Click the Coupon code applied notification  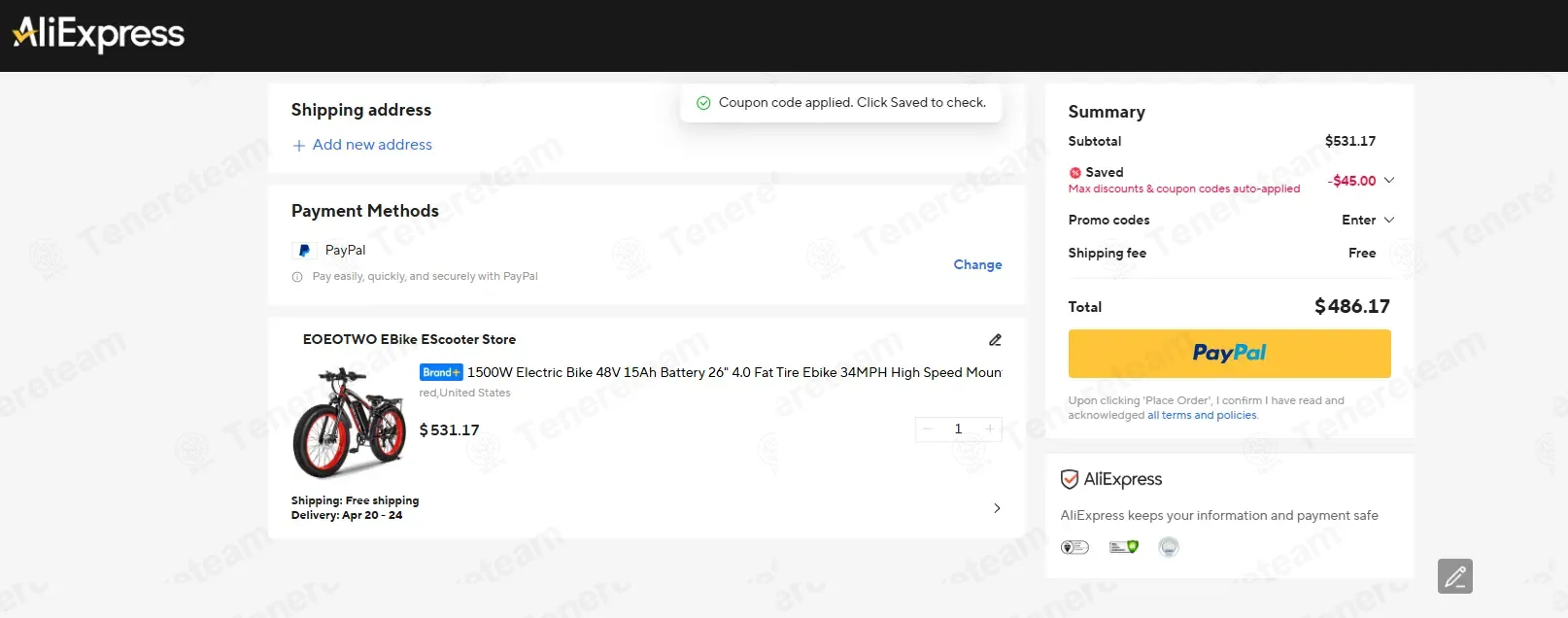[x=841, y=103]
